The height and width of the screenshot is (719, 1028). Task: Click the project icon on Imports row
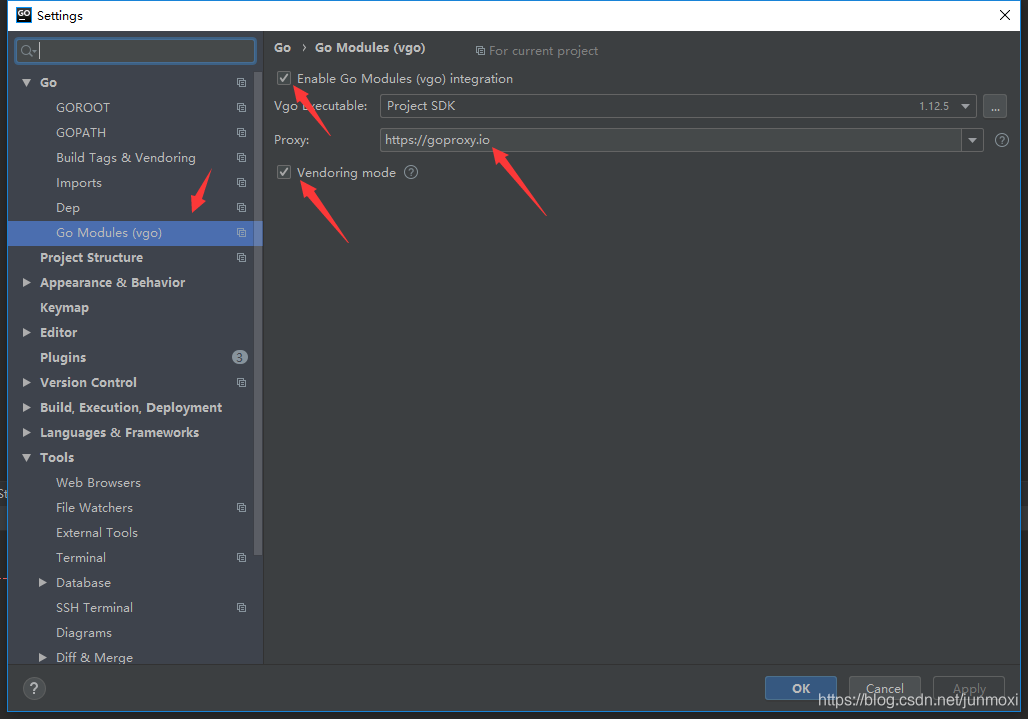241,182
